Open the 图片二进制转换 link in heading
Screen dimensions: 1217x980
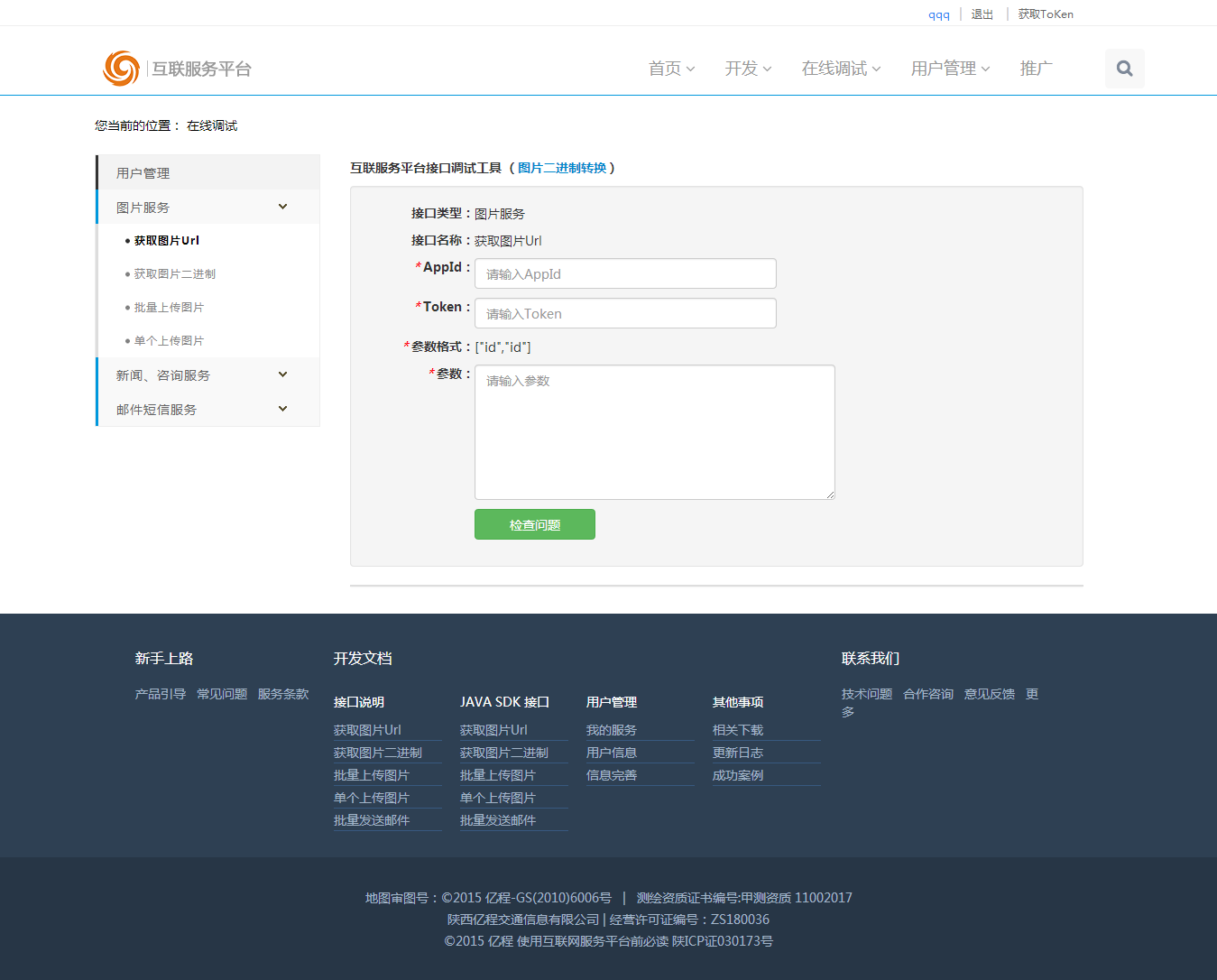pos(562,168)
